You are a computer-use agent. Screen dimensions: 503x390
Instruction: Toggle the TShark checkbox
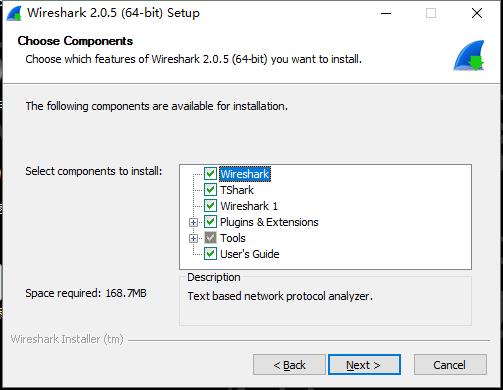[210, 190]
